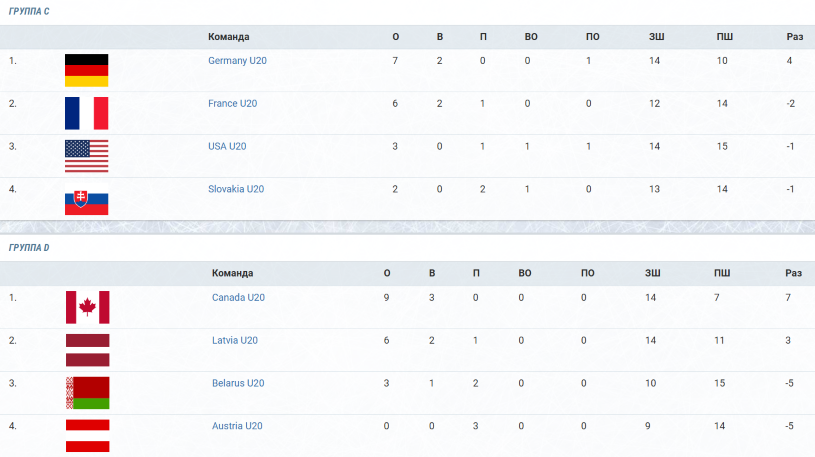Click the Latvia U20 flag icon
815x457 pixels.
(x=87, y=350)
